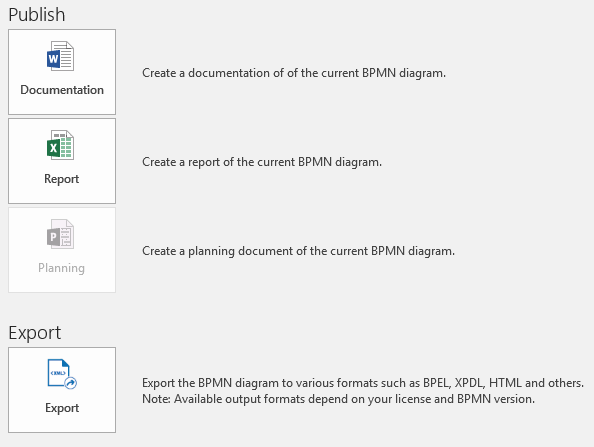The width and height of the screenshot is (594, 447).
Task: Click the 'Create a documentation' description text
Action: 294,73
